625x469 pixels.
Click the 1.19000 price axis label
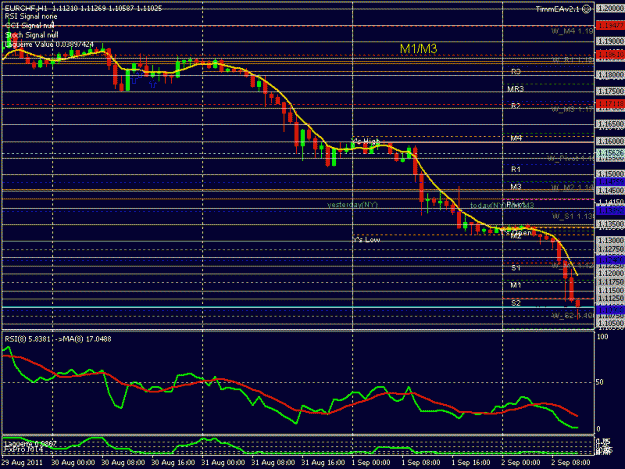coord(610,41)
